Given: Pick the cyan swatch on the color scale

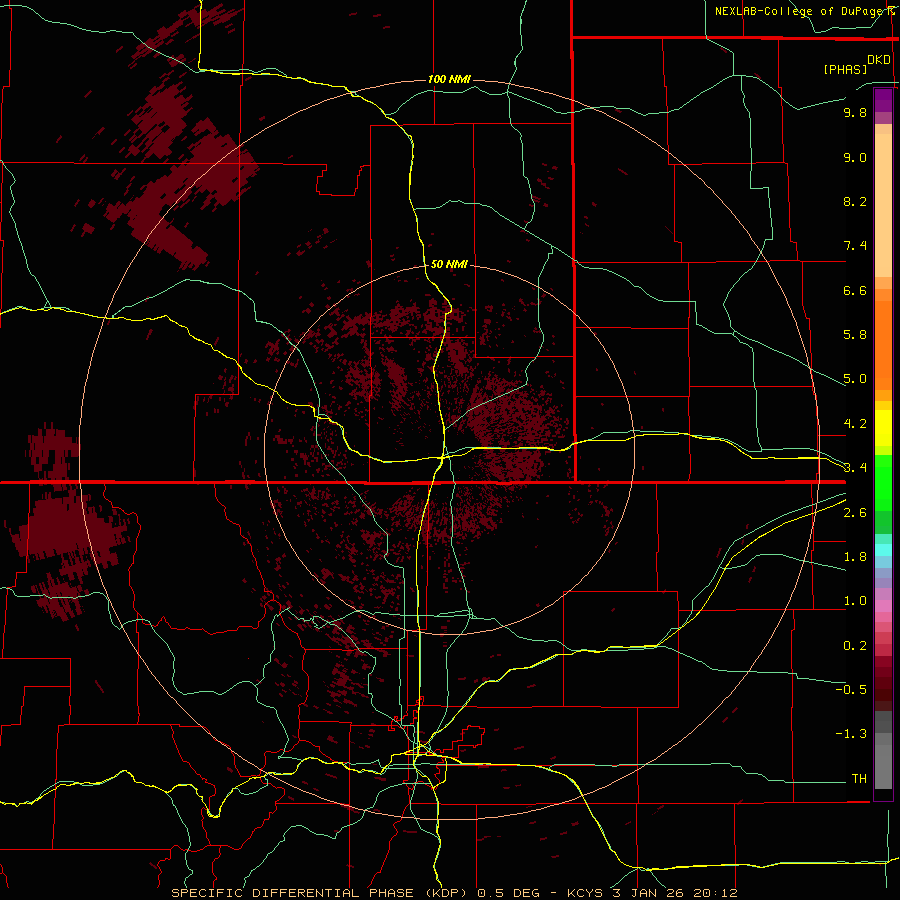Looking at the screenshot, I should click(883, 550).
